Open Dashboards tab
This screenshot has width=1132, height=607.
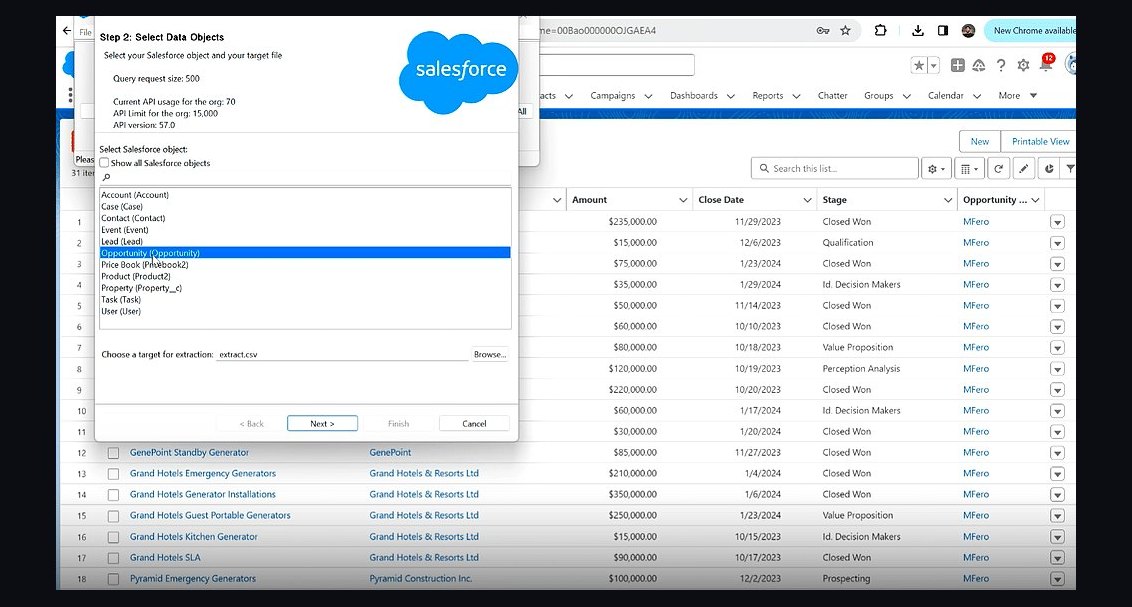[694, 95]
